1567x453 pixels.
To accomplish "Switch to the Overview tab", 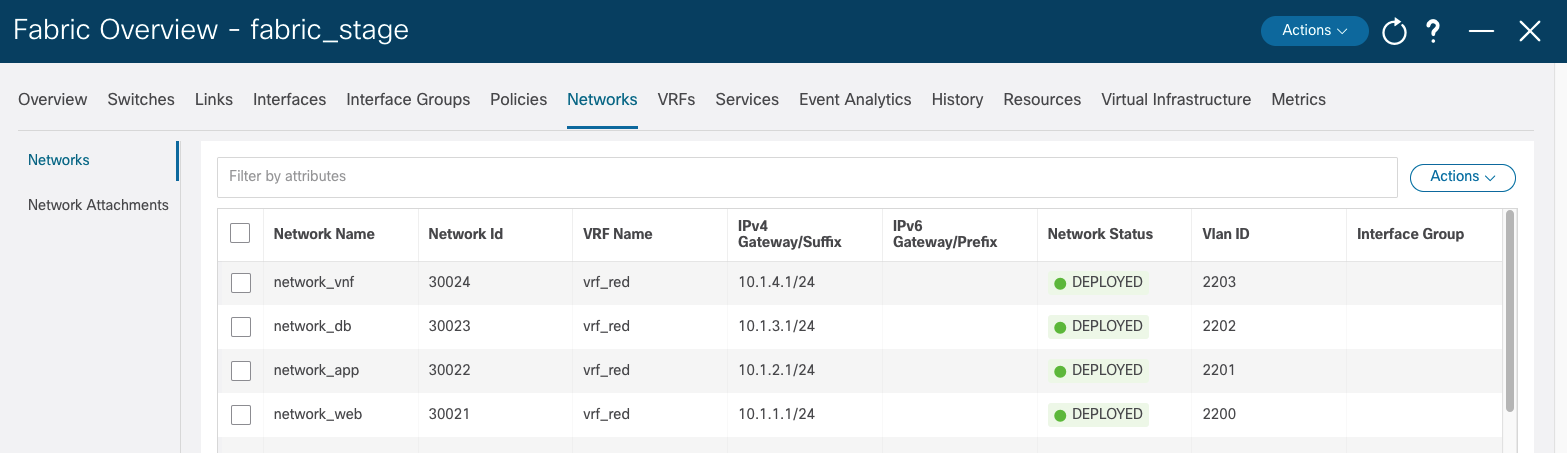I will [53, 99].
